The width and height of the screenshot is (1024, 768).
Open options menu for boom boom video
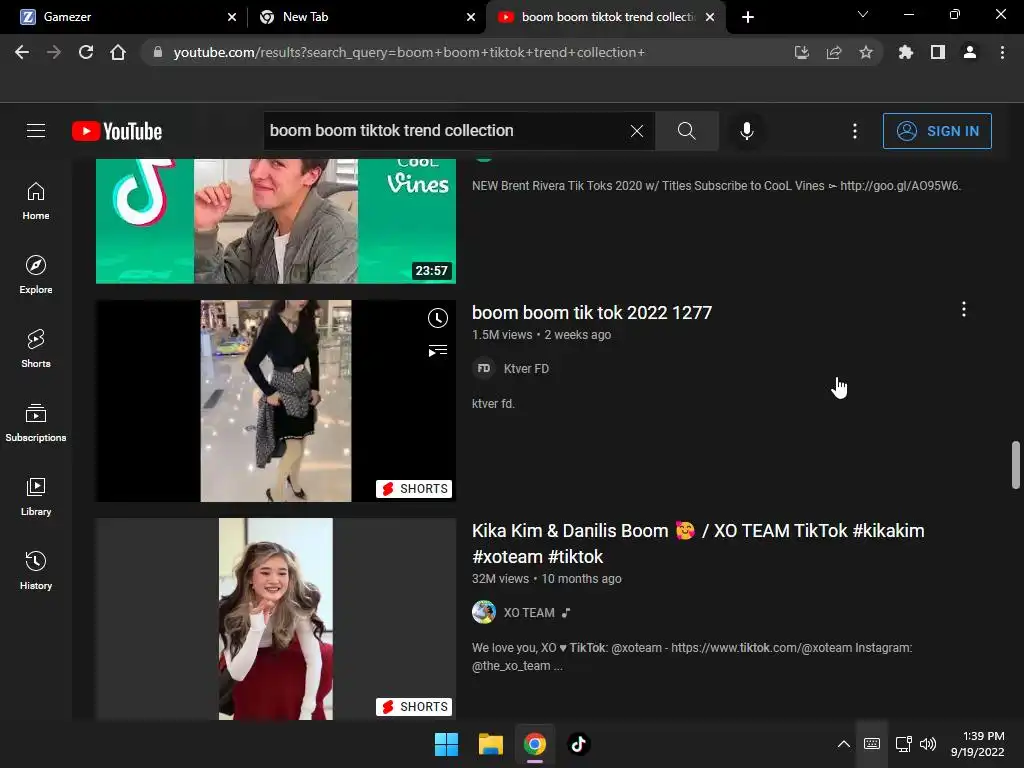tap(963, 310)
